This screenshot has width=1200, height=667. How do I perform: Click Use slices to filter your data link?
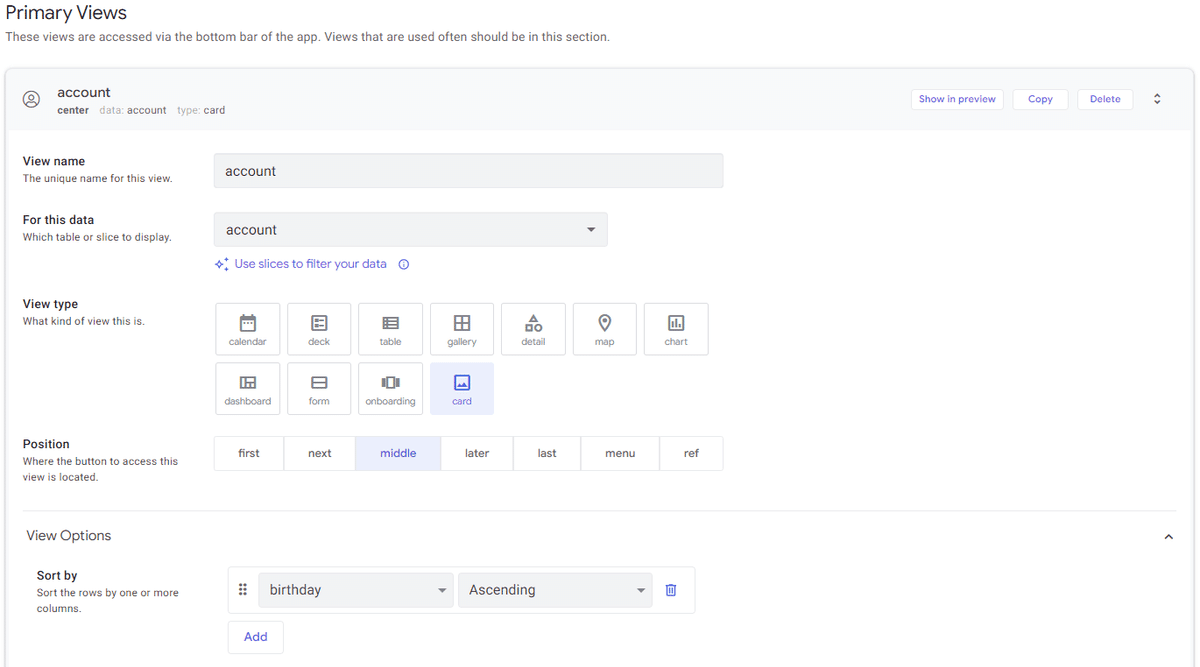[310, 264]
